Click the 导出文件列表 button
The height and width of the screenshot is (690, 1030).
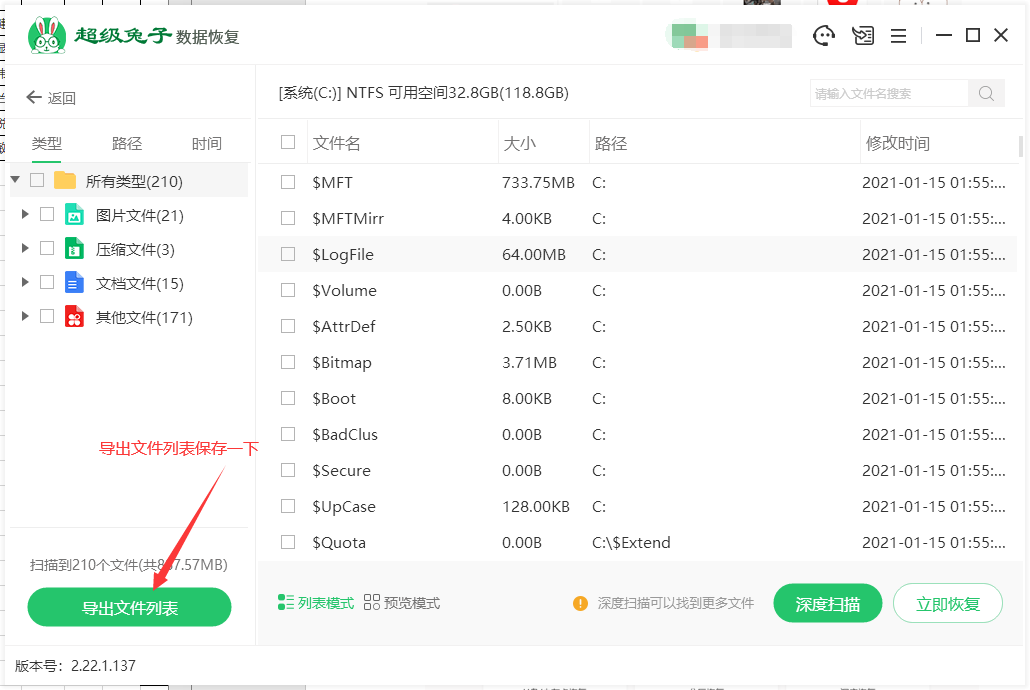129,608
